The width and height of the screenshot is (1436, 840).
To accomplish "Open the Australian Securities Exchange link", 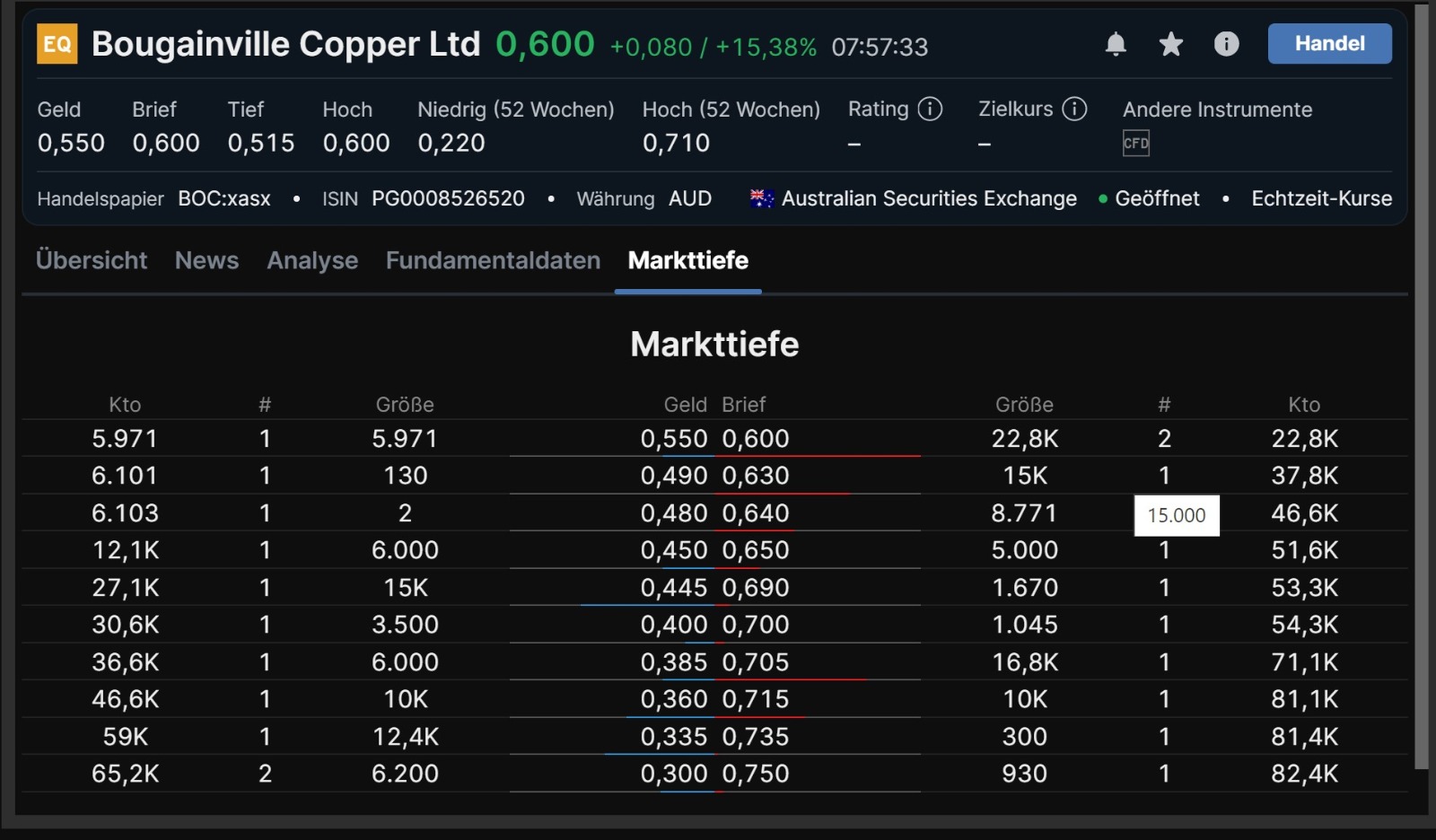I will coord(930,198).
